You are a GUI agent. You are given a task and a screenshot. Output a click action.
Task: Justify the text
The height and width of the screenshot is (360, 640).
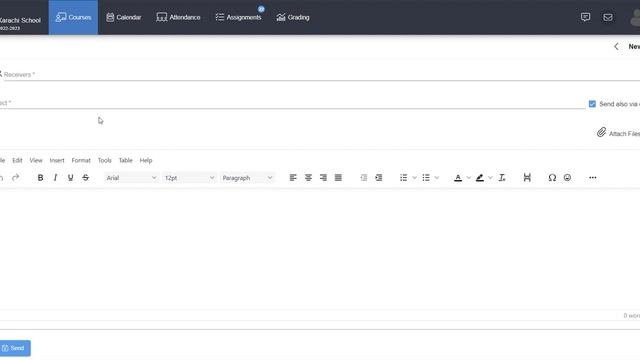(338, 178)
